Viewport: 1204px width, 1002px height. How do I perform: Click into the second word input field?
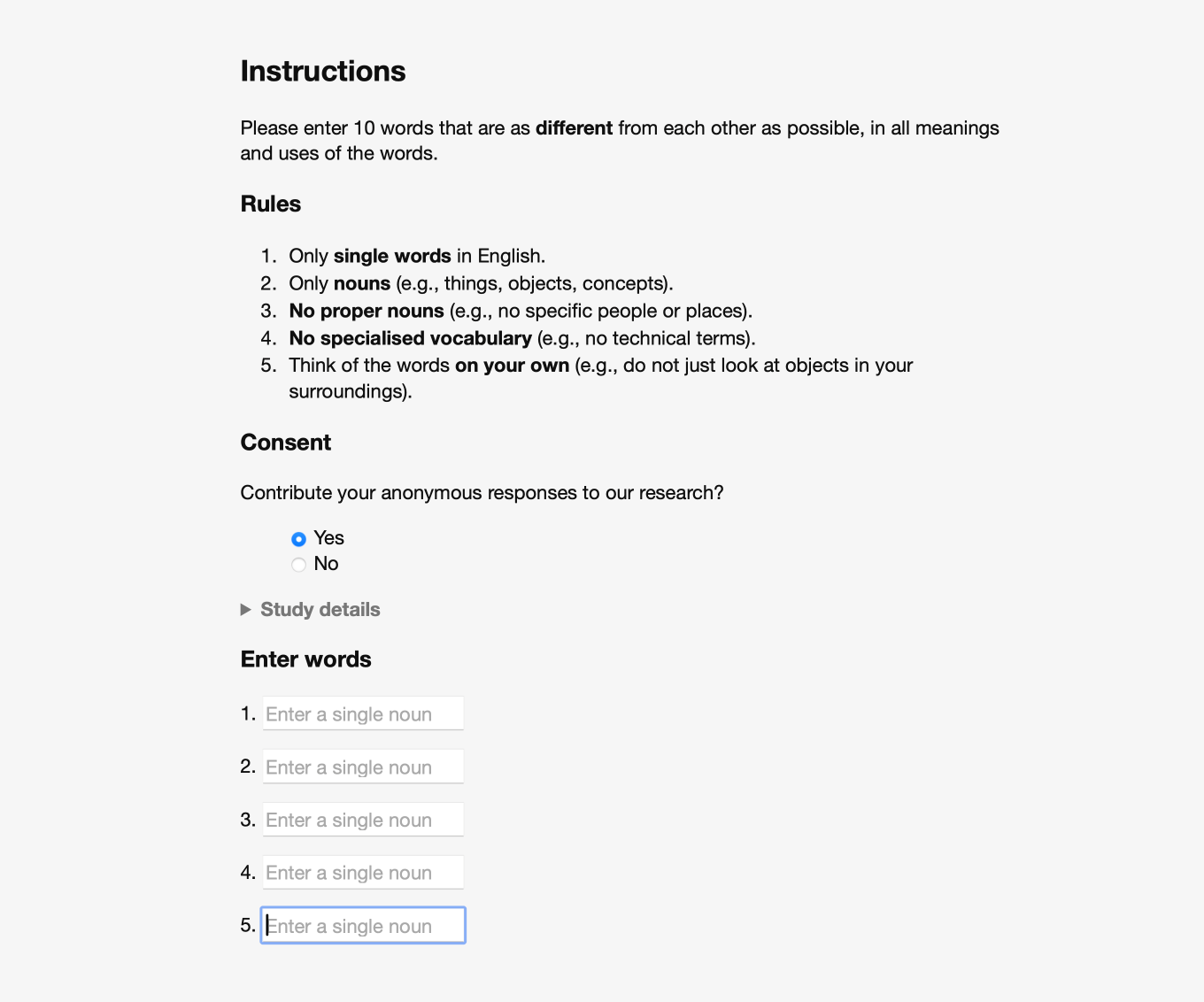tap(363, 767)
